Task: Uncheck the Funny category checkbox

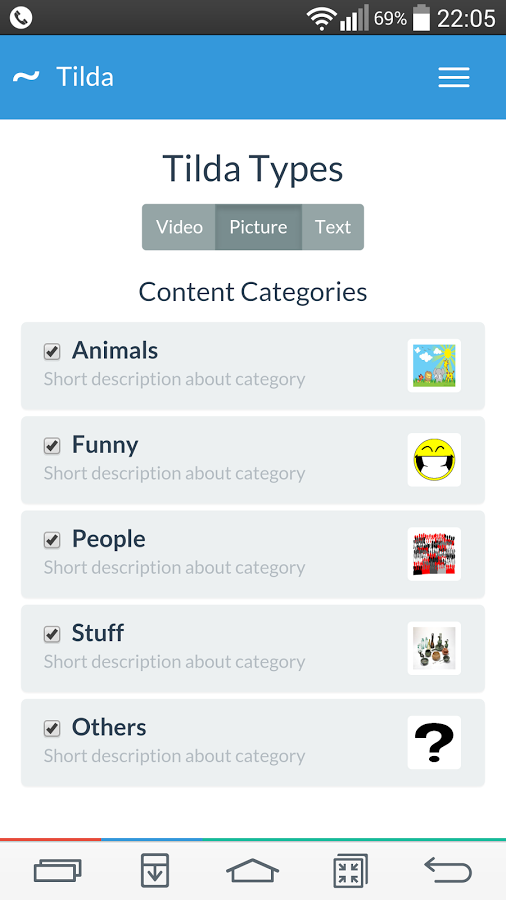Action: click(x=52, y=445)
